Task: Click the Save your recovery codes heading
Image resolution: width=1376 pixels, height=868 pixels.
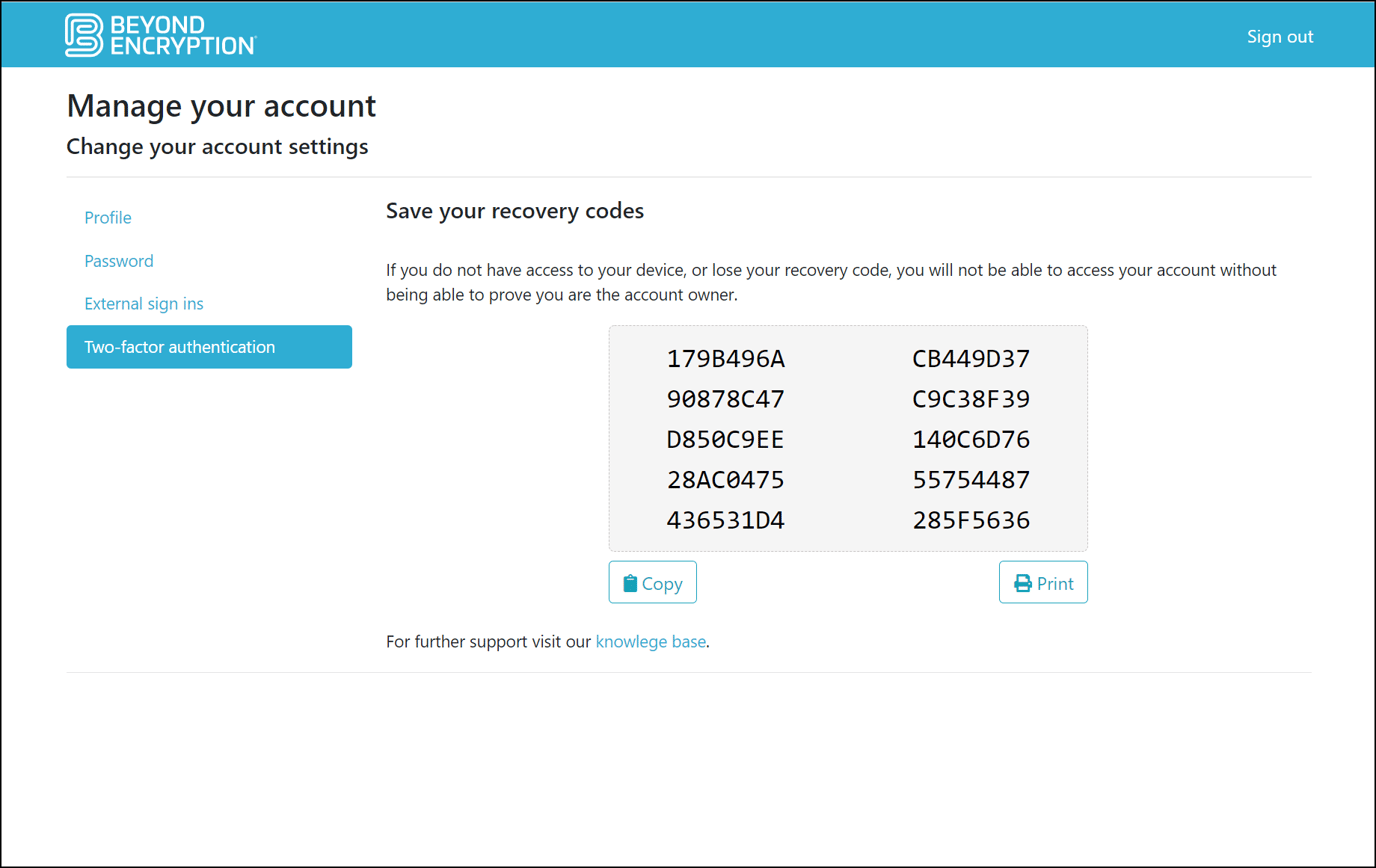Action: [515, 211]
